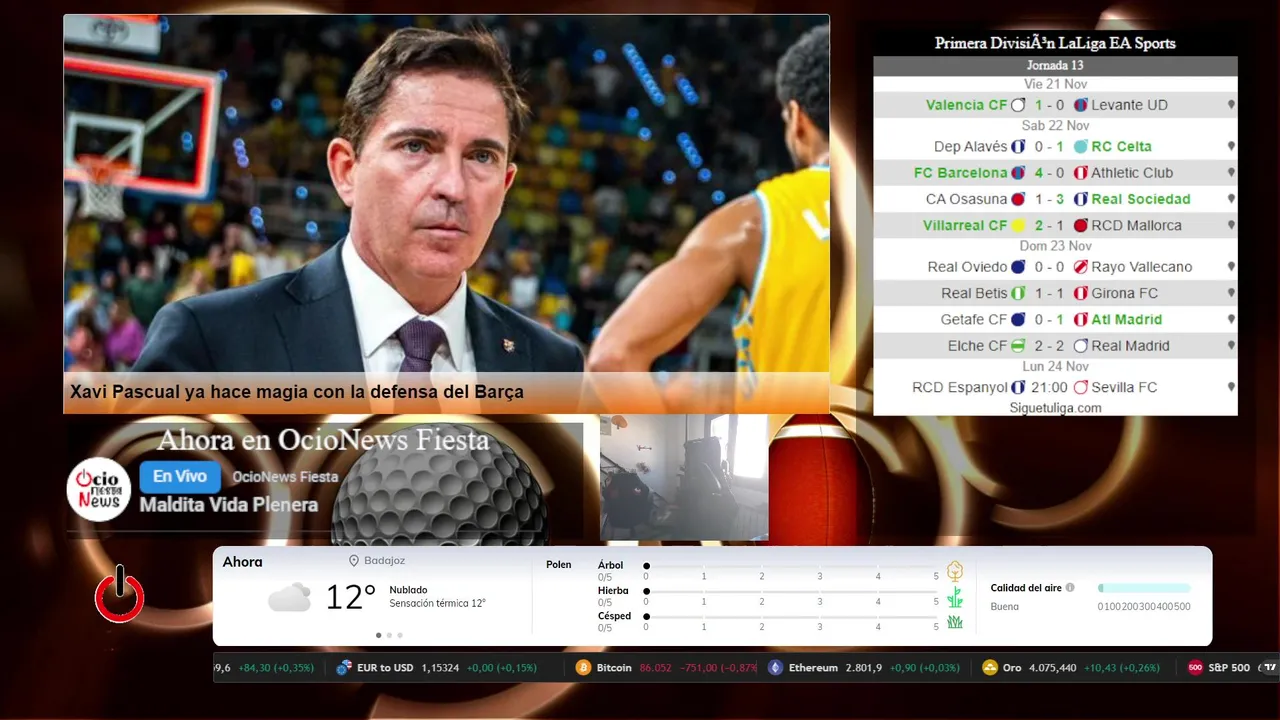Click the Atl Madrid crest
The image size is (1280, 720).
(1080, 320)
